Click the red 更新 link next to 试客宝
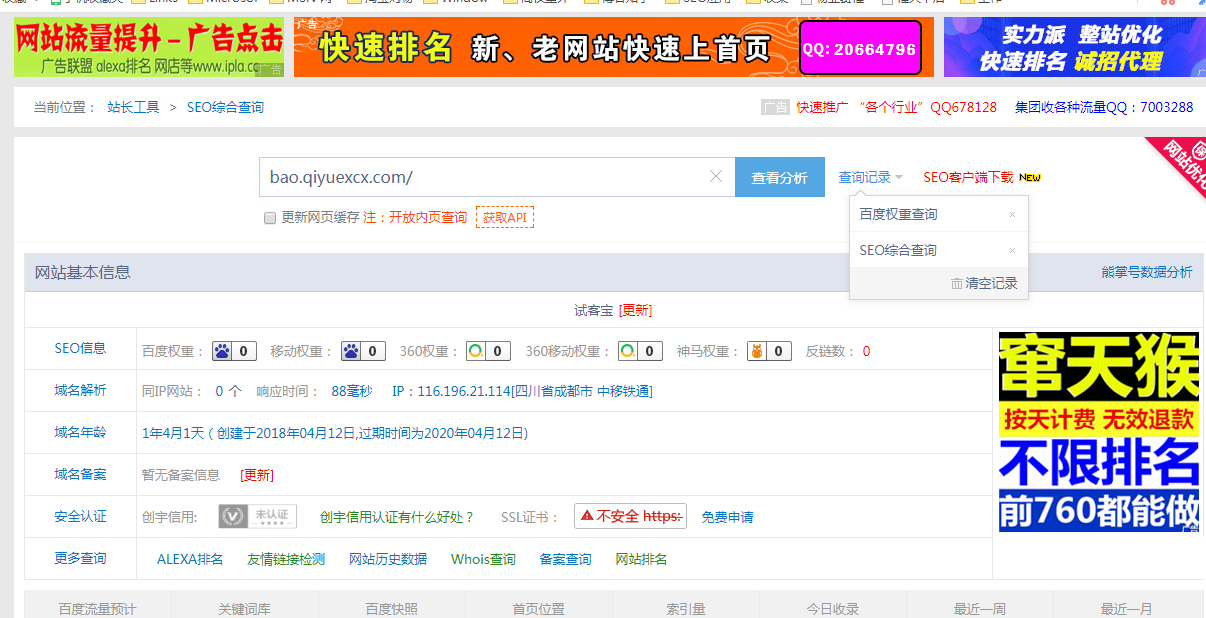The image size is (1206, 618). coord(635,310)
